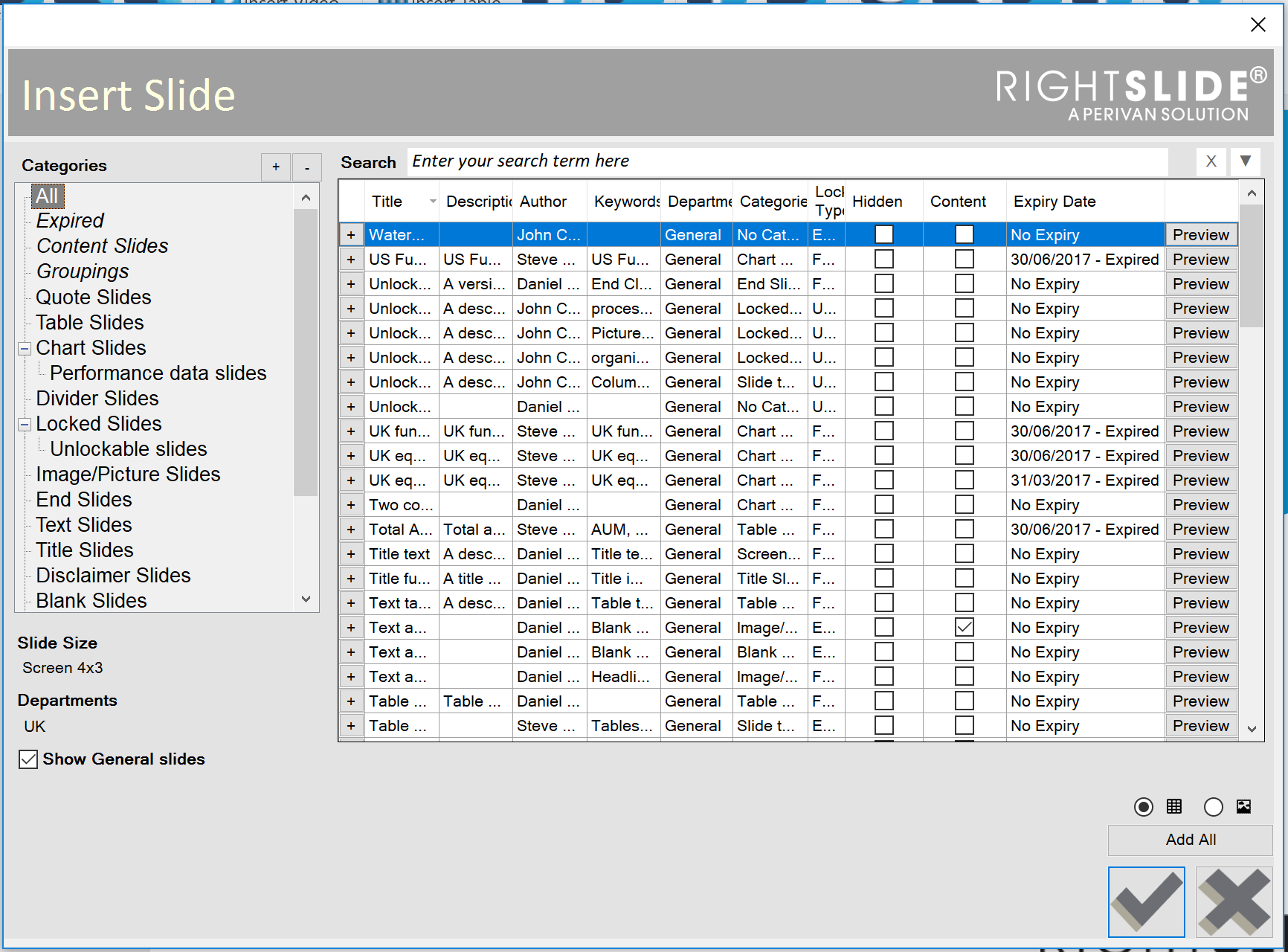Expand the US Fu... slide row
Image resolution: width=1288 pixels, height=952 pixels.
351,260
